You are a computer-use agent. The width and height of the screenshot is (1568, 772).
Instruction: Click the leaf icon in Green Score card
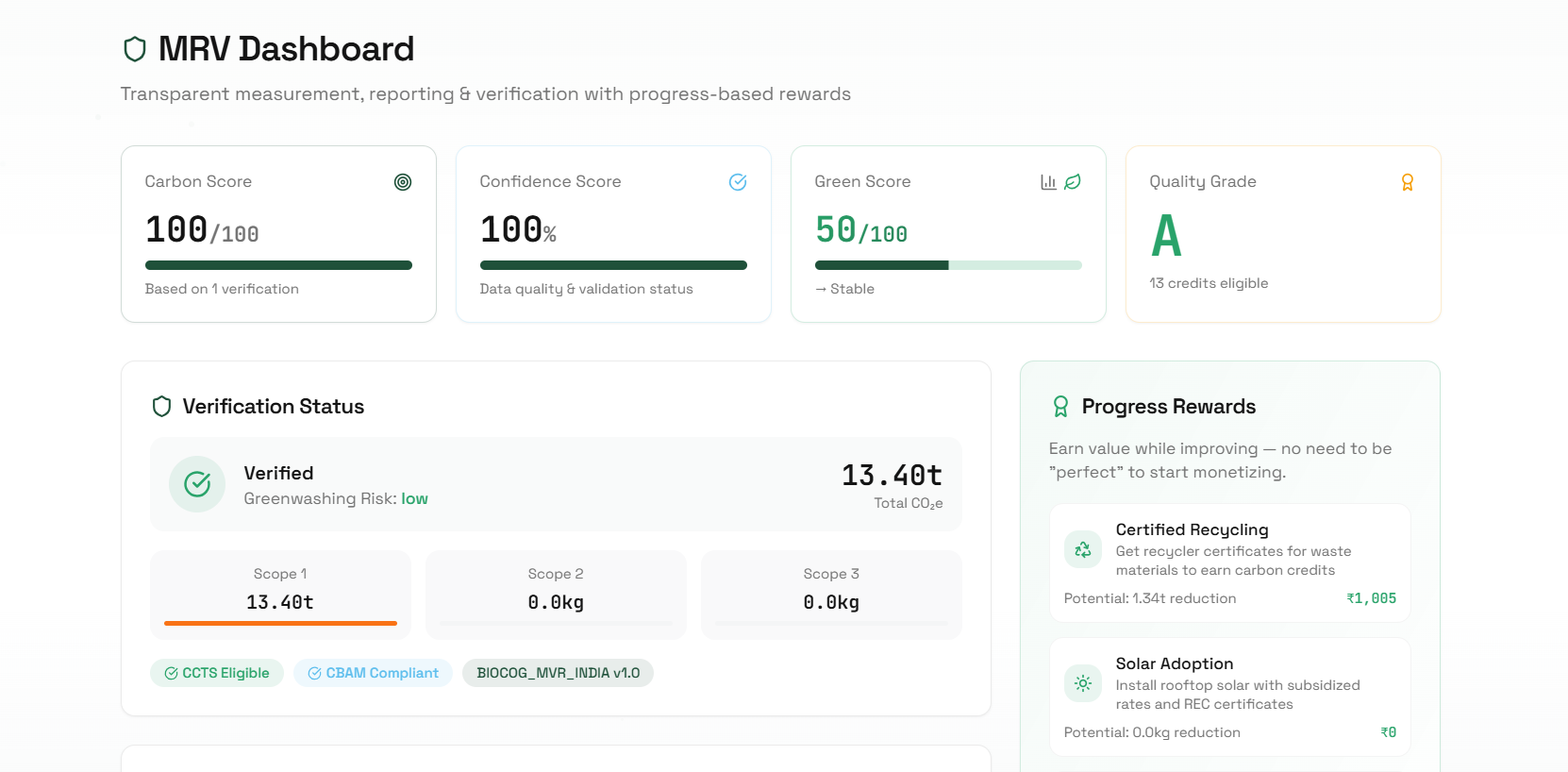[x=1073, y=182]
